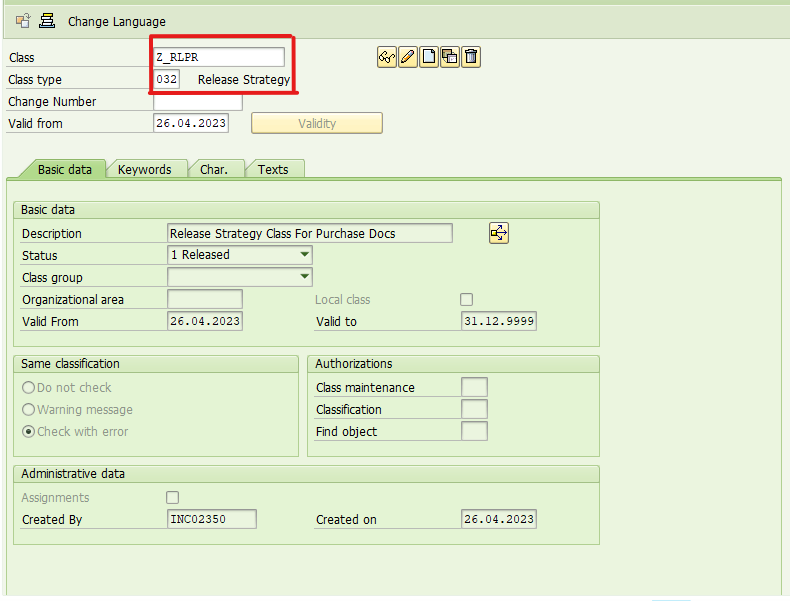Click the Find object authorization field
Screen dimensions: 790x601
(x=475, y=432)
